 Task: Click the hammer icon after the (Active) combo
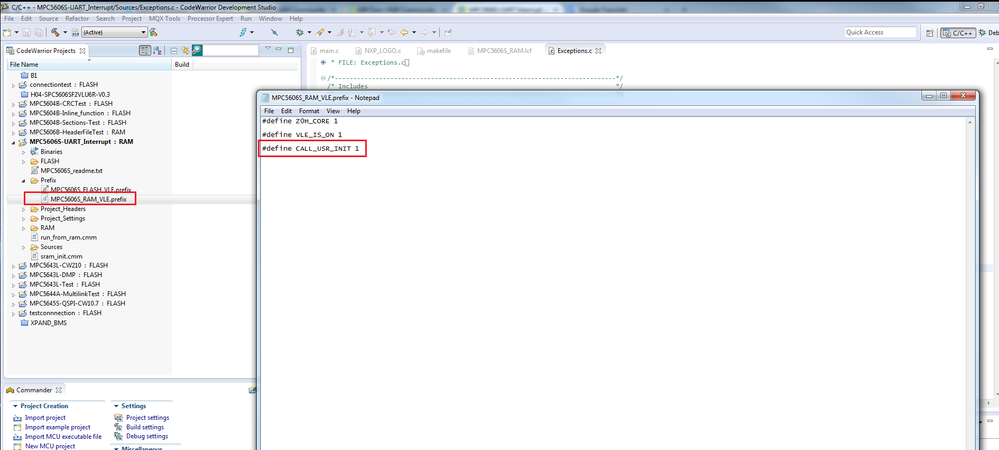[154, 32]
